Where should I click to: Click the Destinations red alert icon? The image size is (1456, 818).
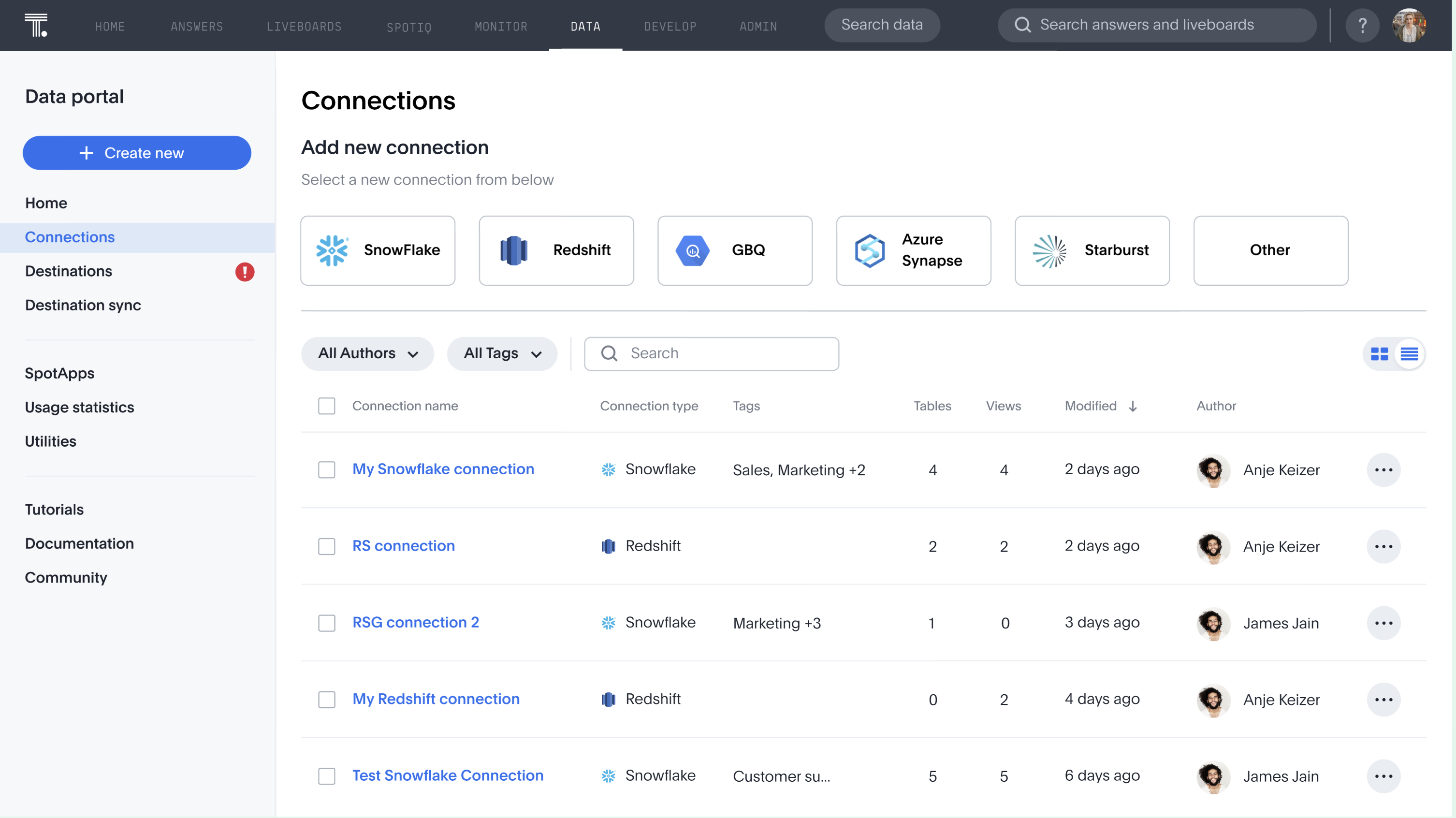[x=245, y=272]
